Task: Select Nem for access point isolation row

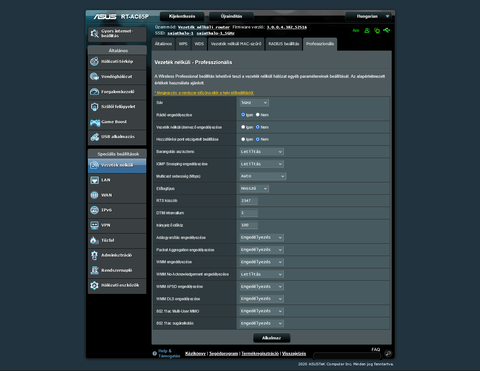Action: click(258, 139)
